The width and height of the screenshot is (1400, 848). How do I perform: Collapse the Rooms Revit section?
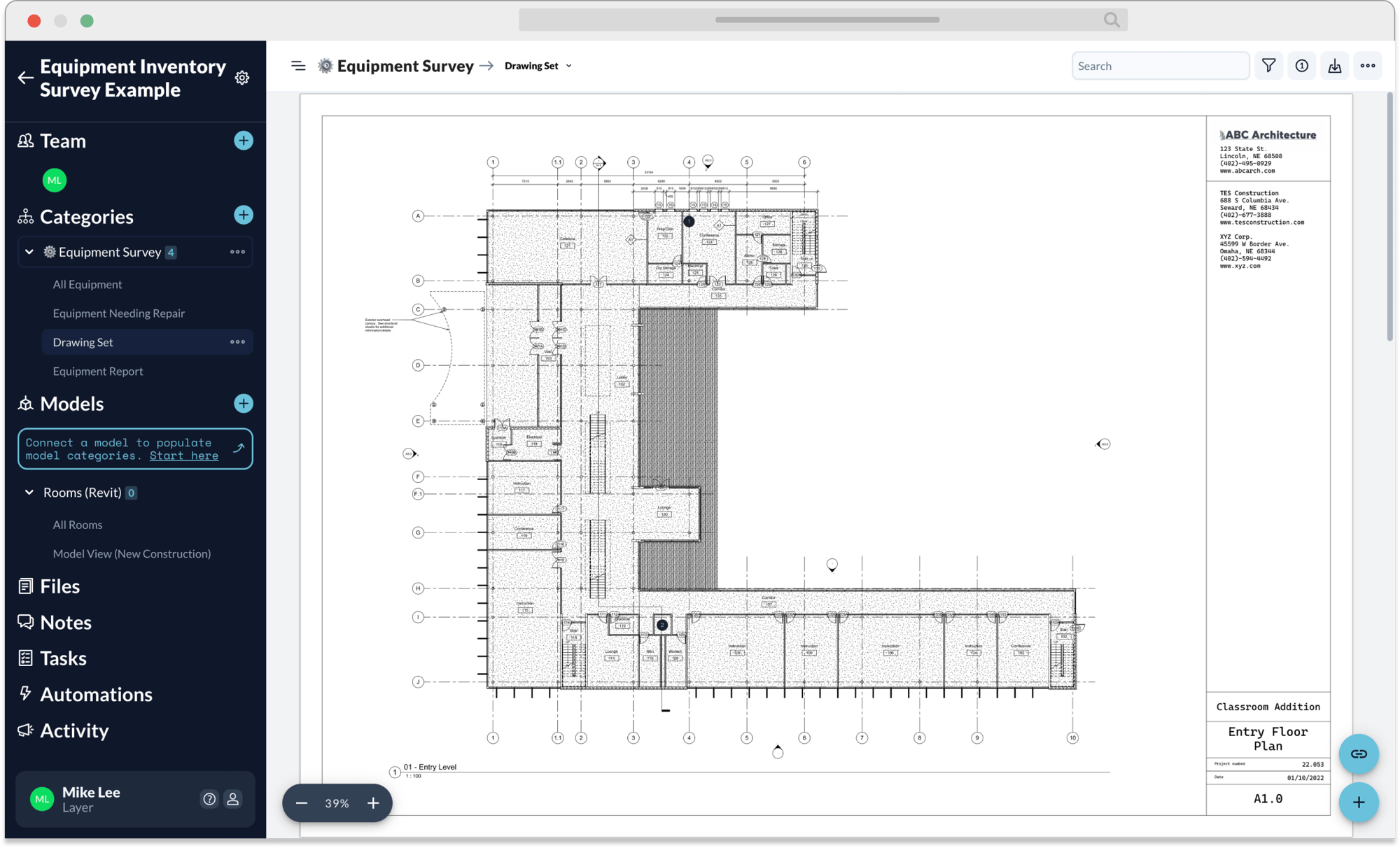pyautogui.click(x=30, y=492)
